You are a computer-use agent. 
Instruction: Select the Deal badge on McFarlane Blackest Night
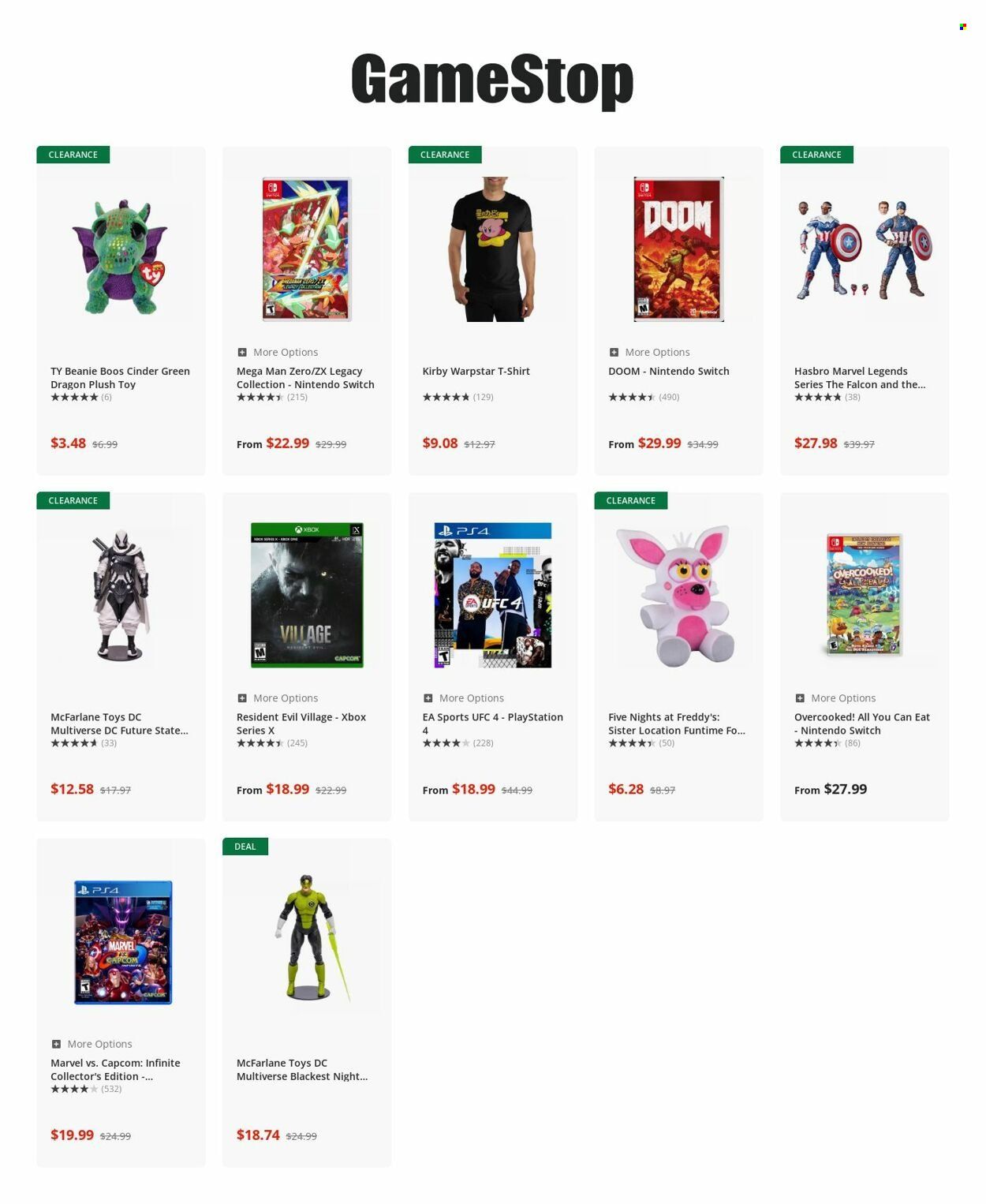245,847
